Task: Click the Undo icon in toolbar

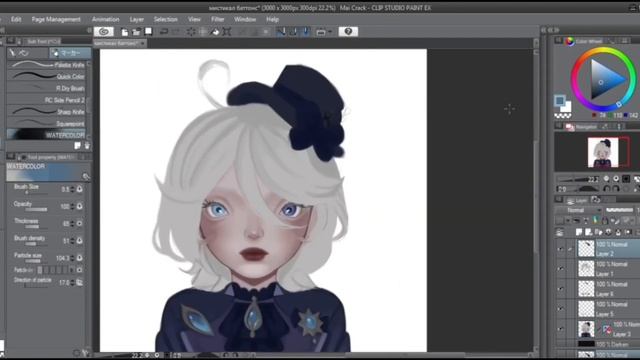Action: (x=164, y=31)
